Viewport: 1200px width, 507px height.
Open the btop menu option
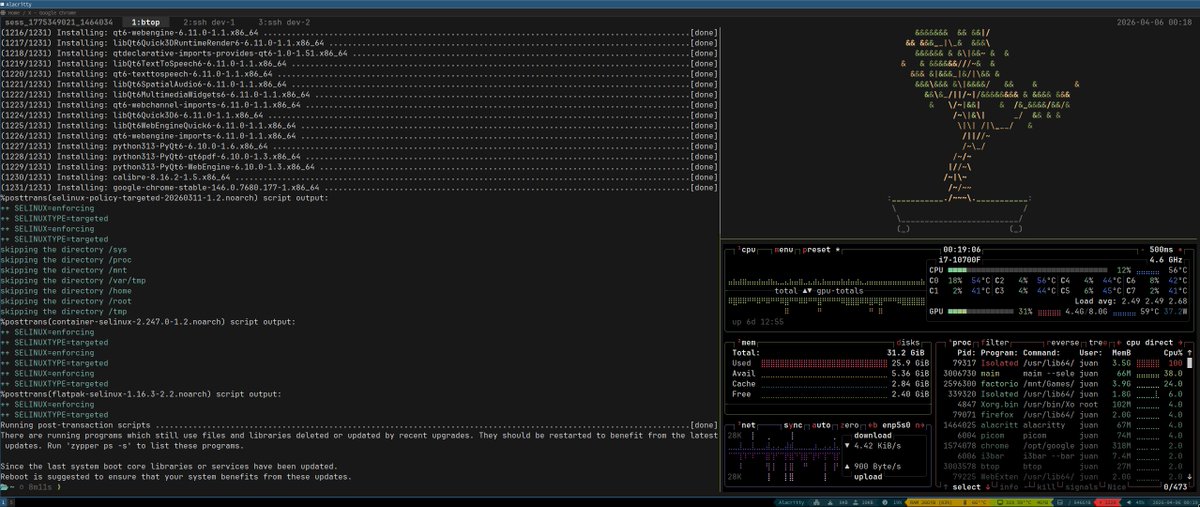pos(784,250)
